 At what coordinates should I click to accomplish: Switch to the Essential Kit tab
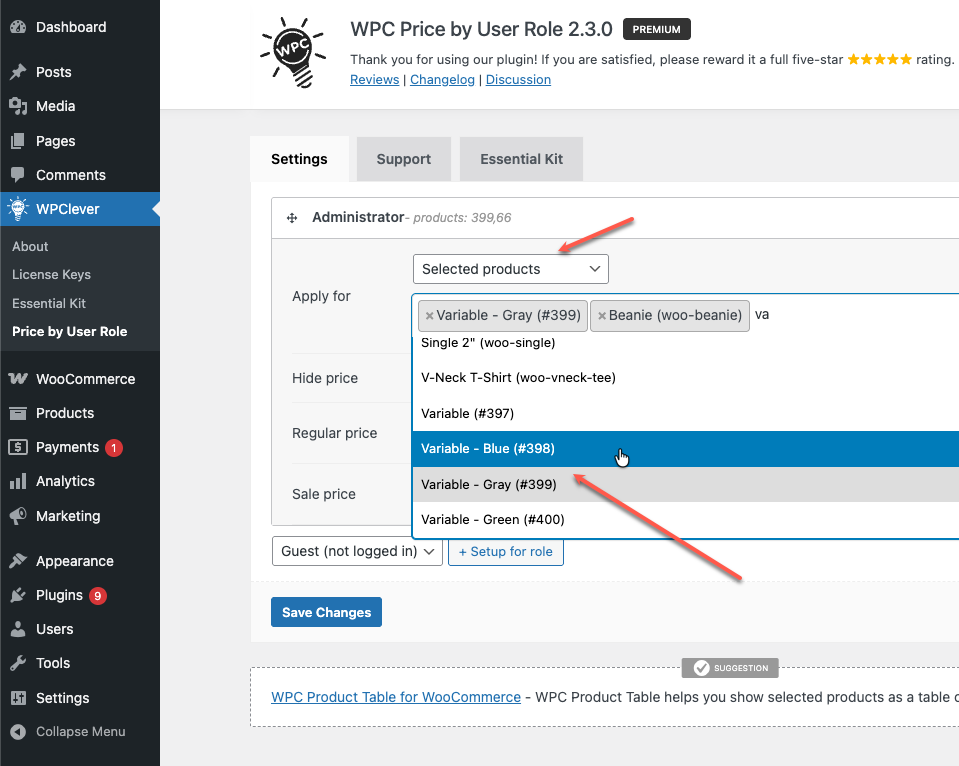coord(521,159)
